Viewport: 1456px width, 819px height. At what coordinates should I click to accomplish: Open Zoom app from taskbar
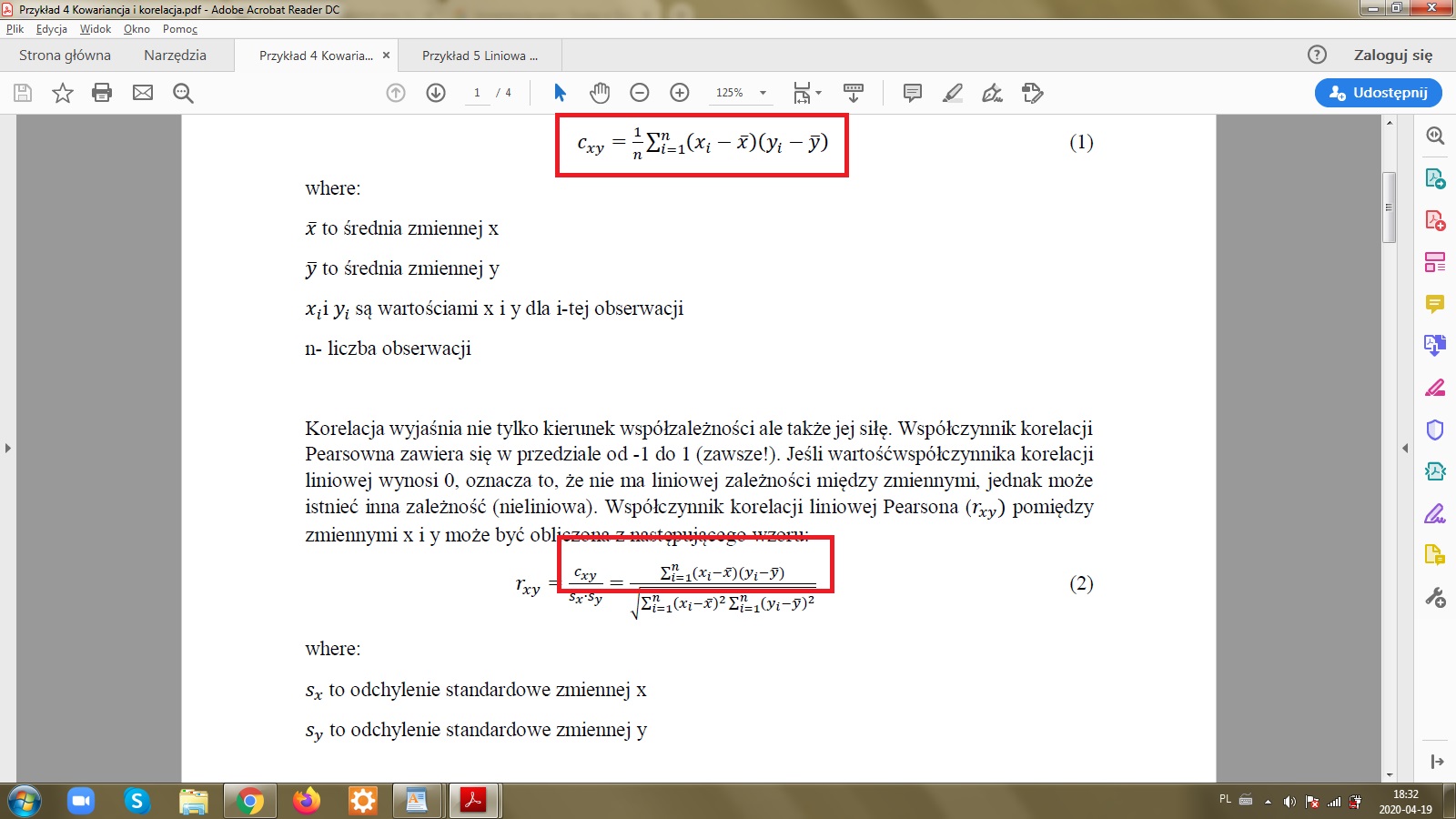(81, 801)
